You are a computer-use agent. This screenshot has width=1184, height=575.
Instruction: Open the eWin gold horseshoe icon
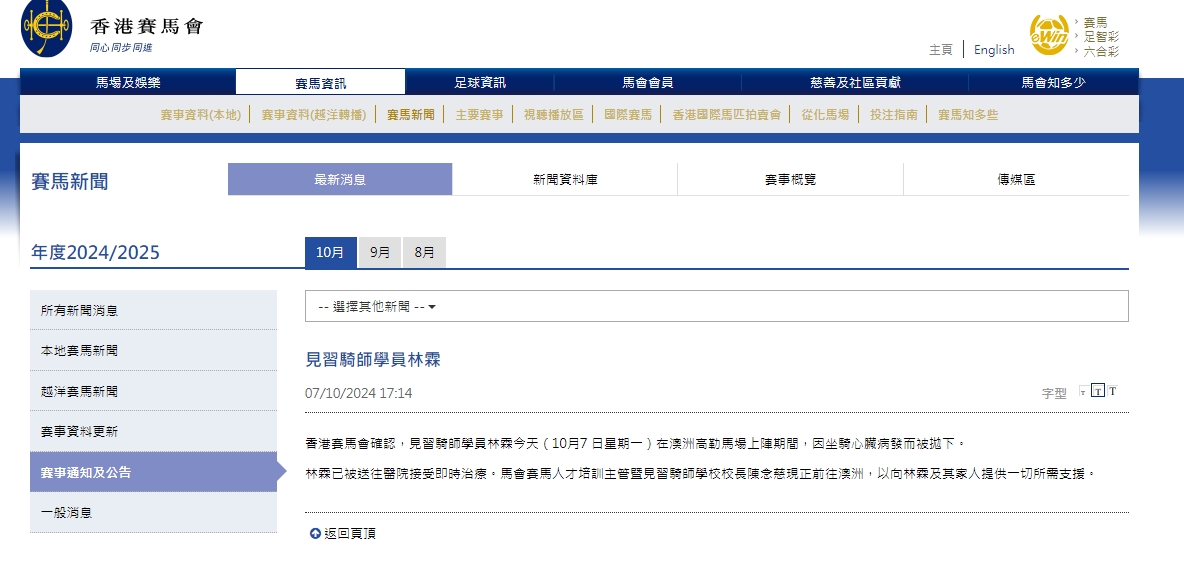coord(1049,35)
